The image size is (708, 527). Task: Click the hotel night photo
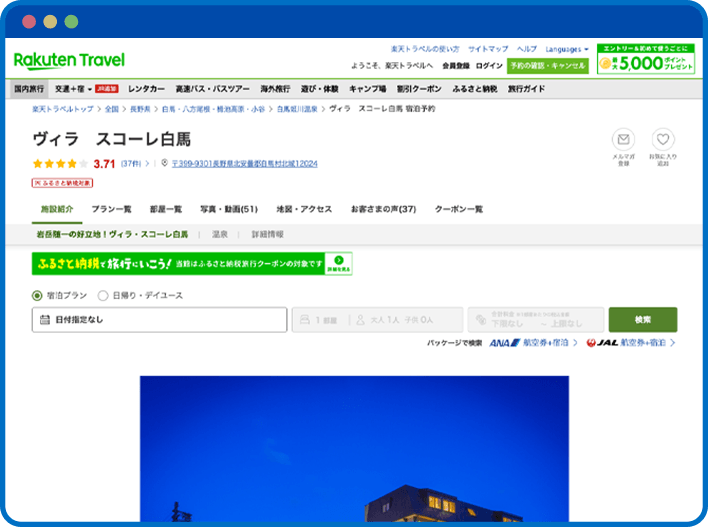[x=354, y=448]
